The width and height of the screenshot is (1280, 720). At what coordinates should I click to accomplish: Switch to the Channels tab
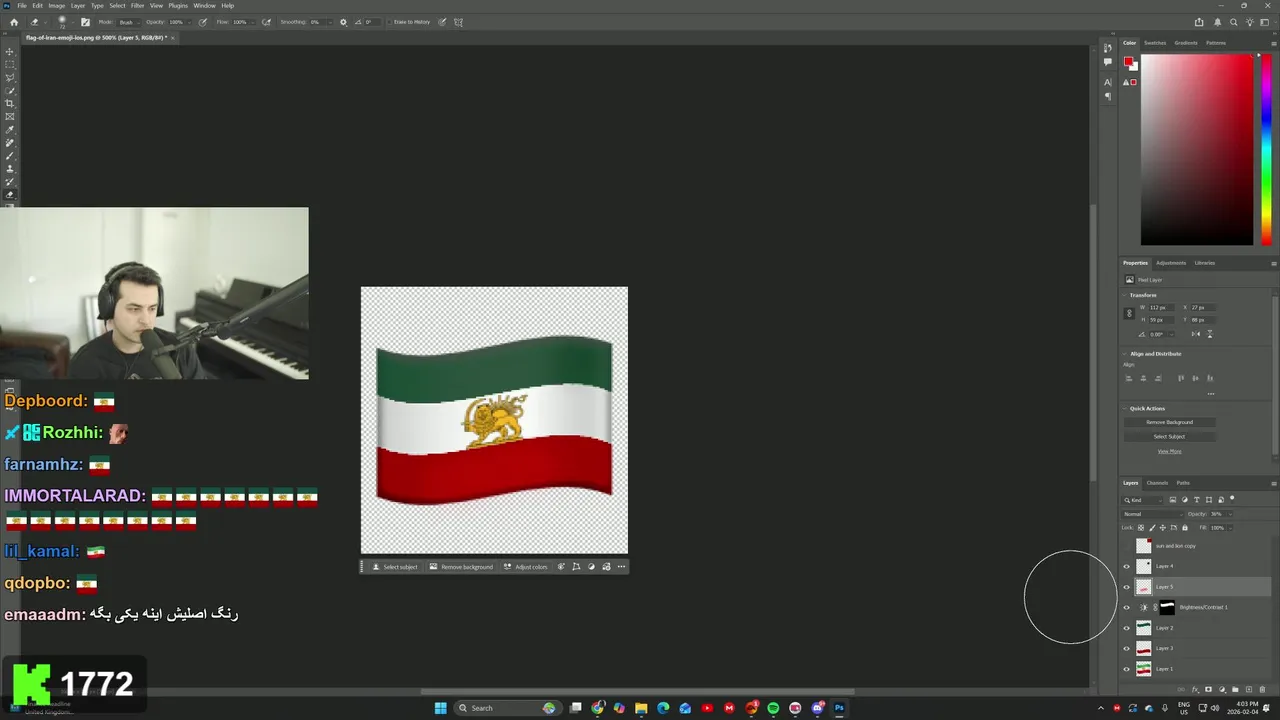click(x=1157, y=483)
